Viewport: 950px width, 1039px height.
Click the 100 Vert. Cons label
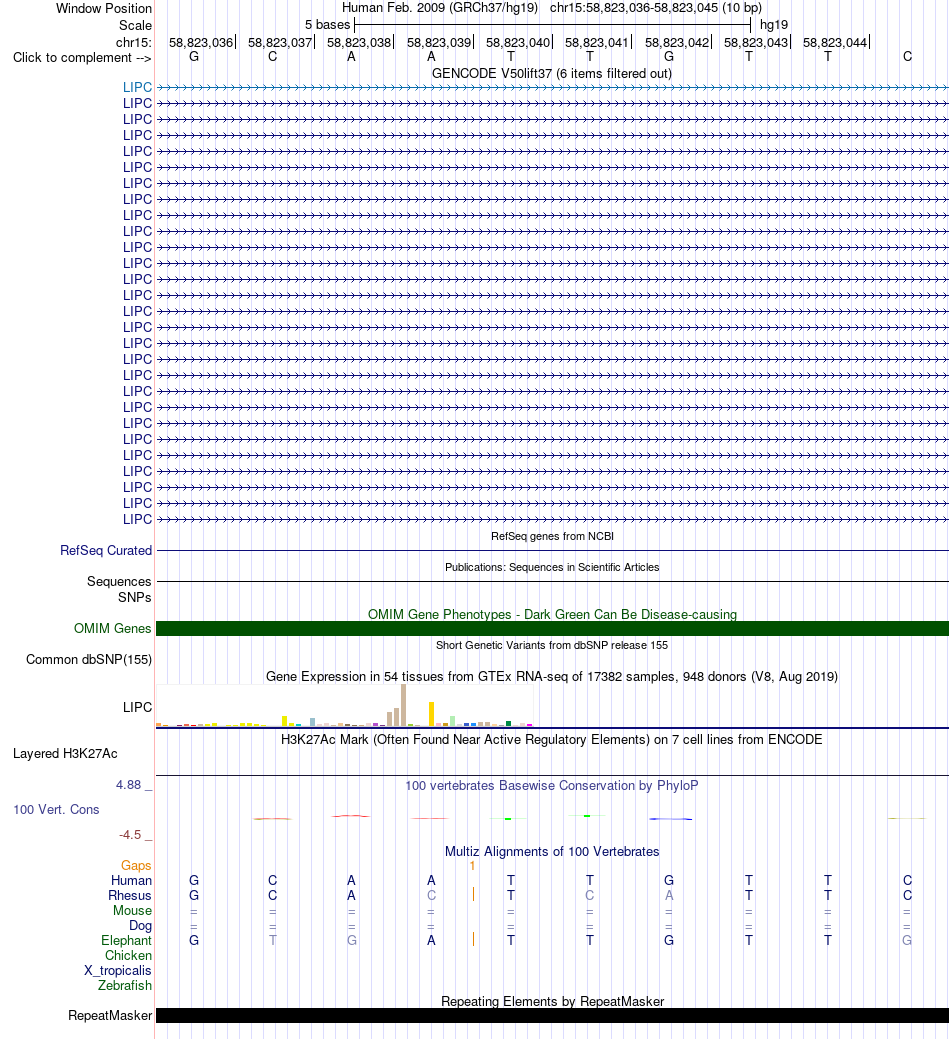click(x=56, y=810)
